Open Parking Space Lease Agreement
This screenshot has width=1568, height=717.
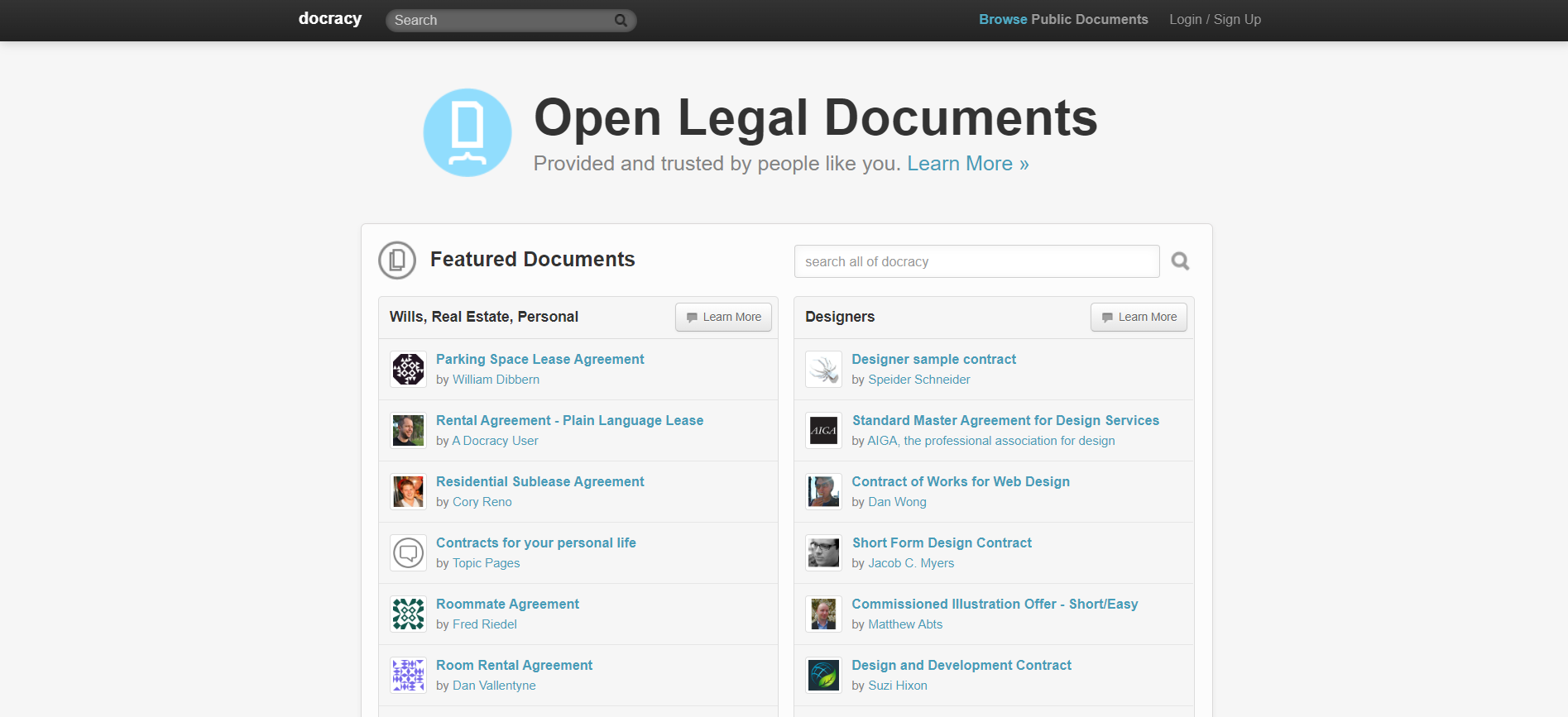(539, 359)
